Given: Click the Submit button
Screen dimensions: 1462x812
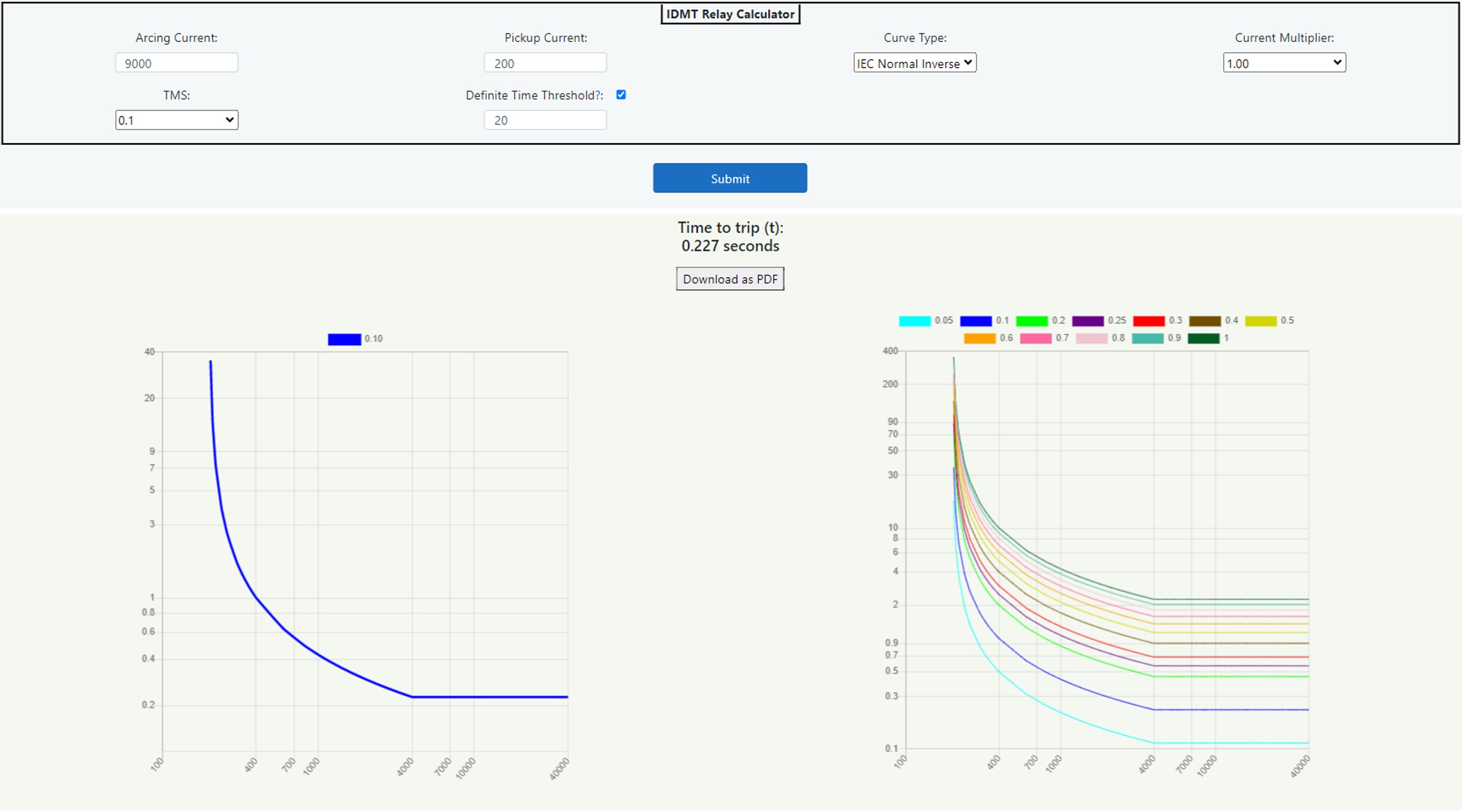Looking at the screenshot, I should 729,178.
